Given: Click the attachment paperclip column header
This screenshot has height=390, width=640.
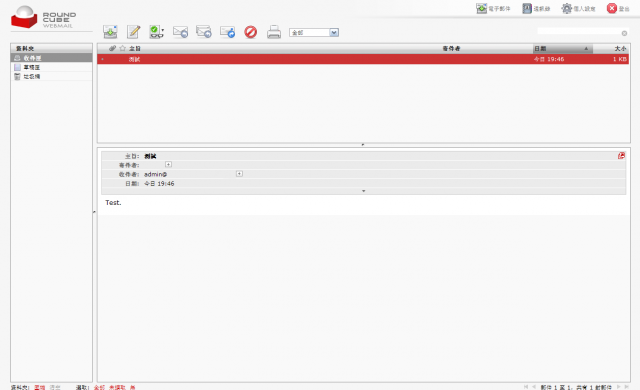Looking at the screenshot, I should [112, 48].
